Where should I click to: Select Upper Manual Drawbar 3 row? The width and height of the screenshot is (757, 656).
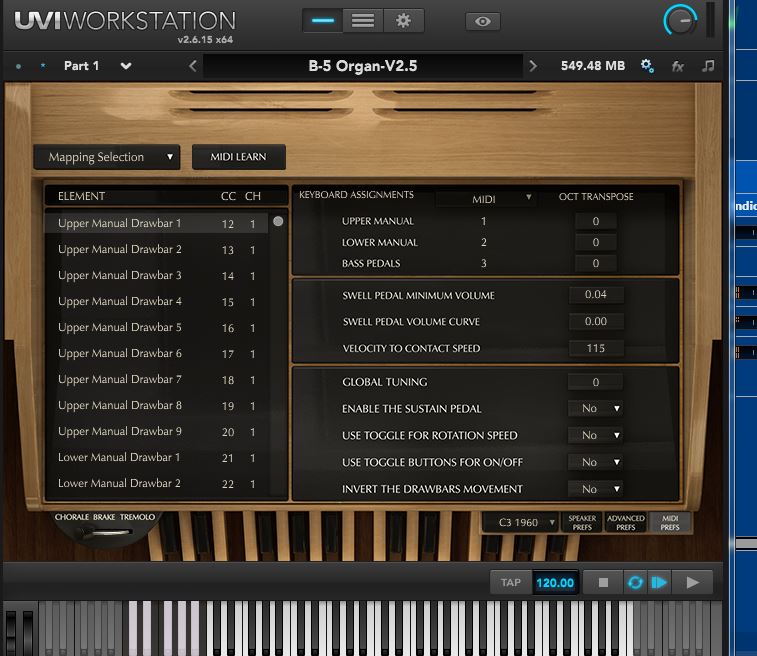(x=156, y=276)
